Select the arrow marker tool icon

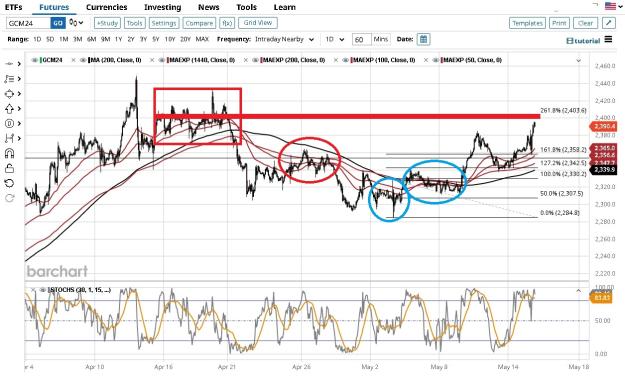[9, 108]
